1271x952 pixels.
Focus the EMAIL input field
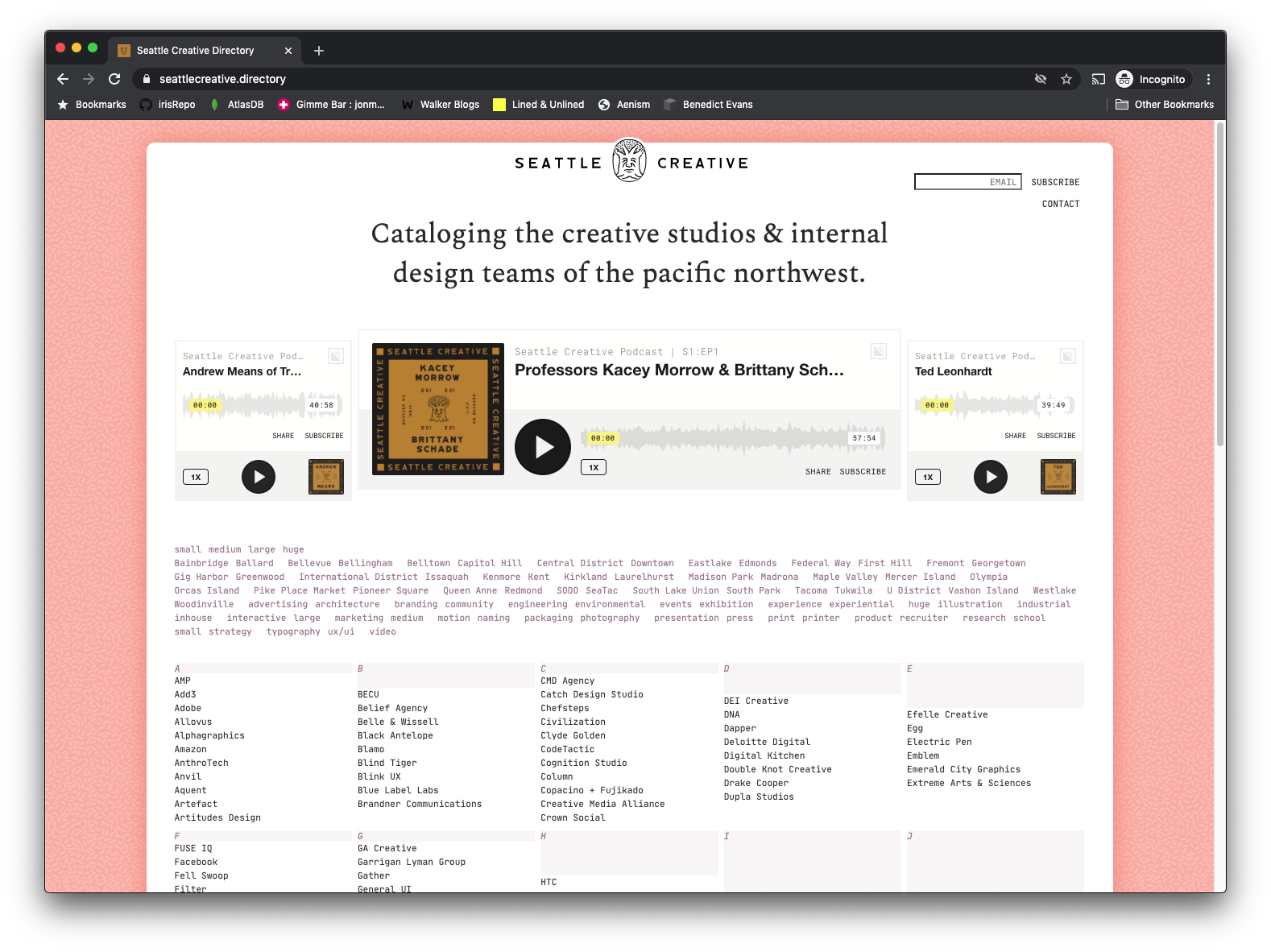pos(967,182)
